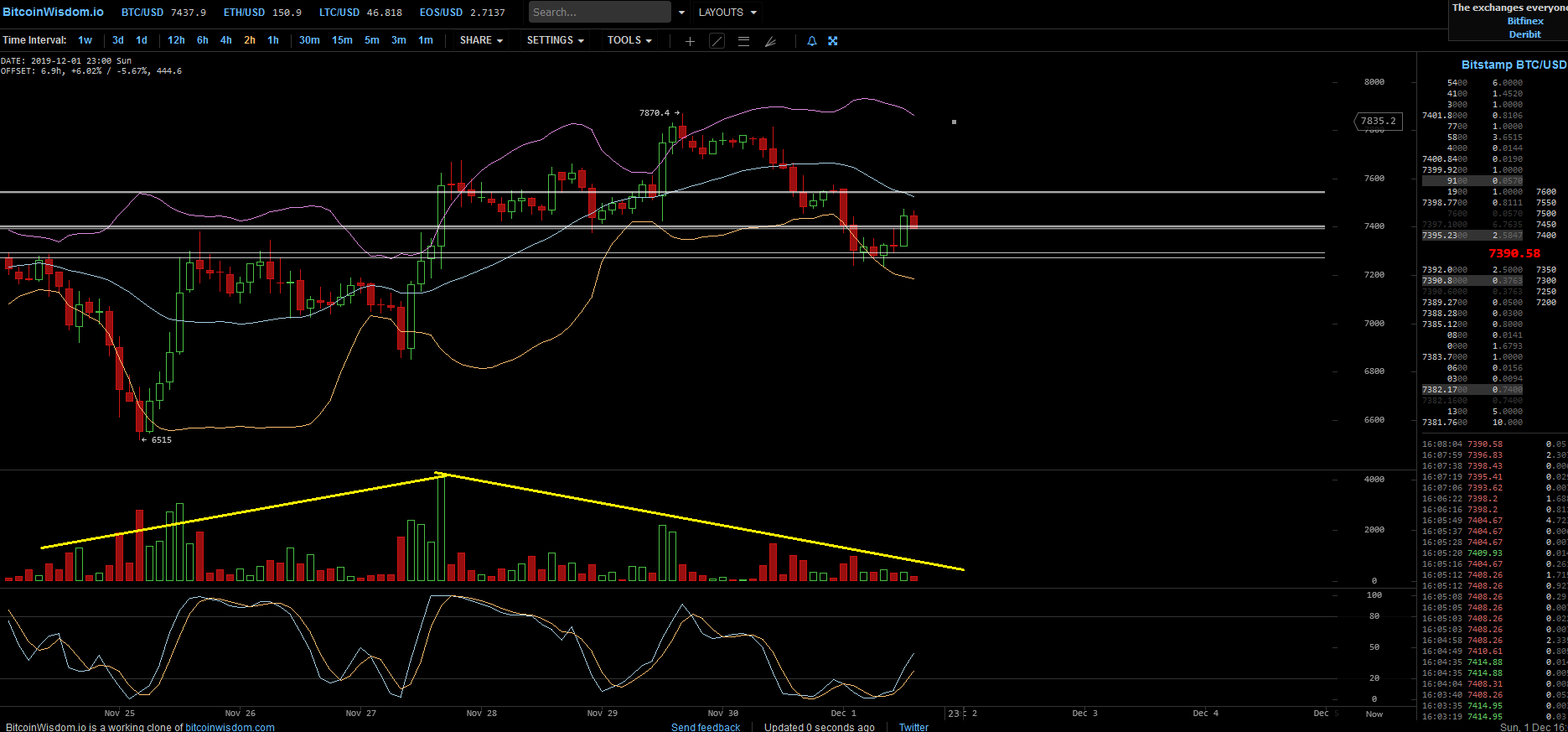Image resolution: width=1568 pixels, height=732 pixels.
Task: Open the LTC/USD market
Action: pyautogui.click(x=360, y=13)
